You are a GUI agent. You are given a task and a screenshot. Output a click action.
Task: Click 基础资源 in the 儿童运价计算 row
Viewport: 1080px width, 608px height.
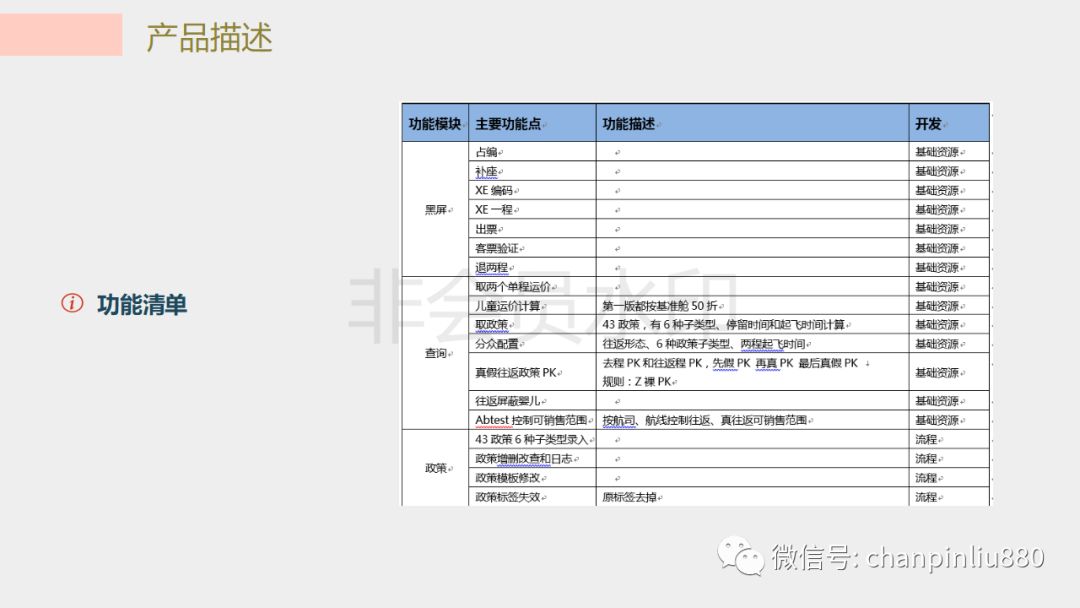coord(937,306)
